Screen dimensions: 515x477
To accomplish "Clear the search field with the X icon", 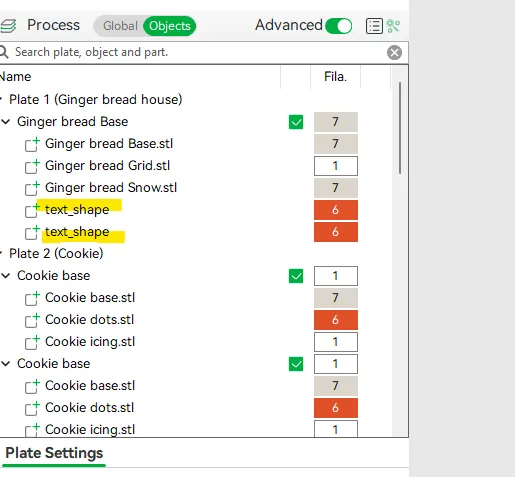I will coord(394,52).
